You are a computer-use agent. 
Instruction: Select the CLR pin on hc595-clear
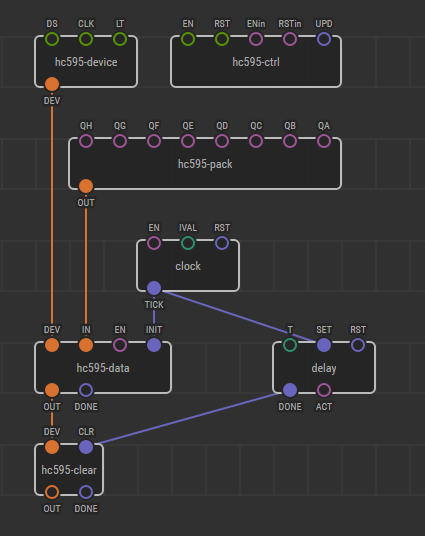coord(86,447)
